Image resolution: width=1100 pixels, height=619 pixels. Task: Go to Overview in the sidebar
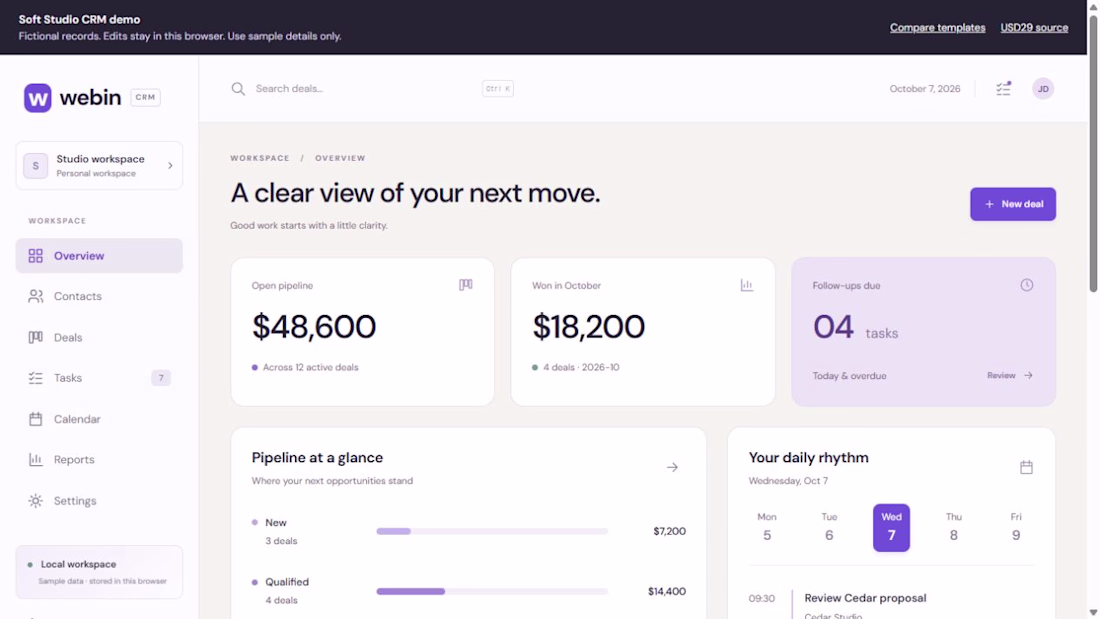pos(99,255)
